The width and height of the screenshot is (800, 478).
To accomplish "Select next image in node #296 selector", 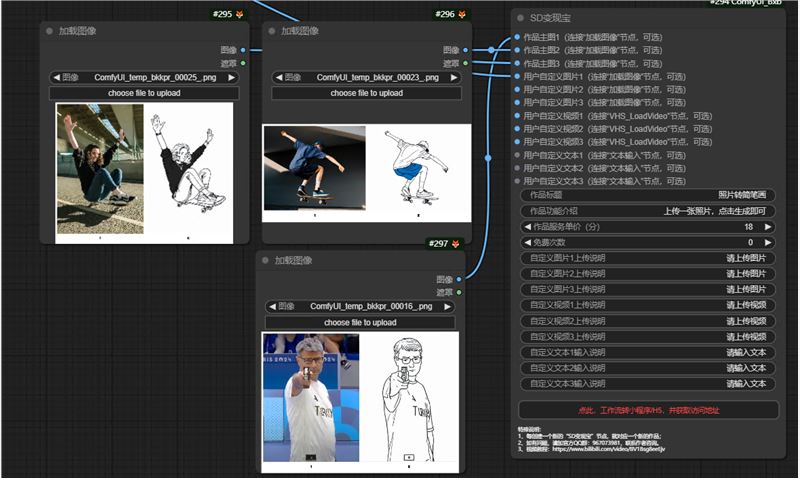I will click(454, 78).
